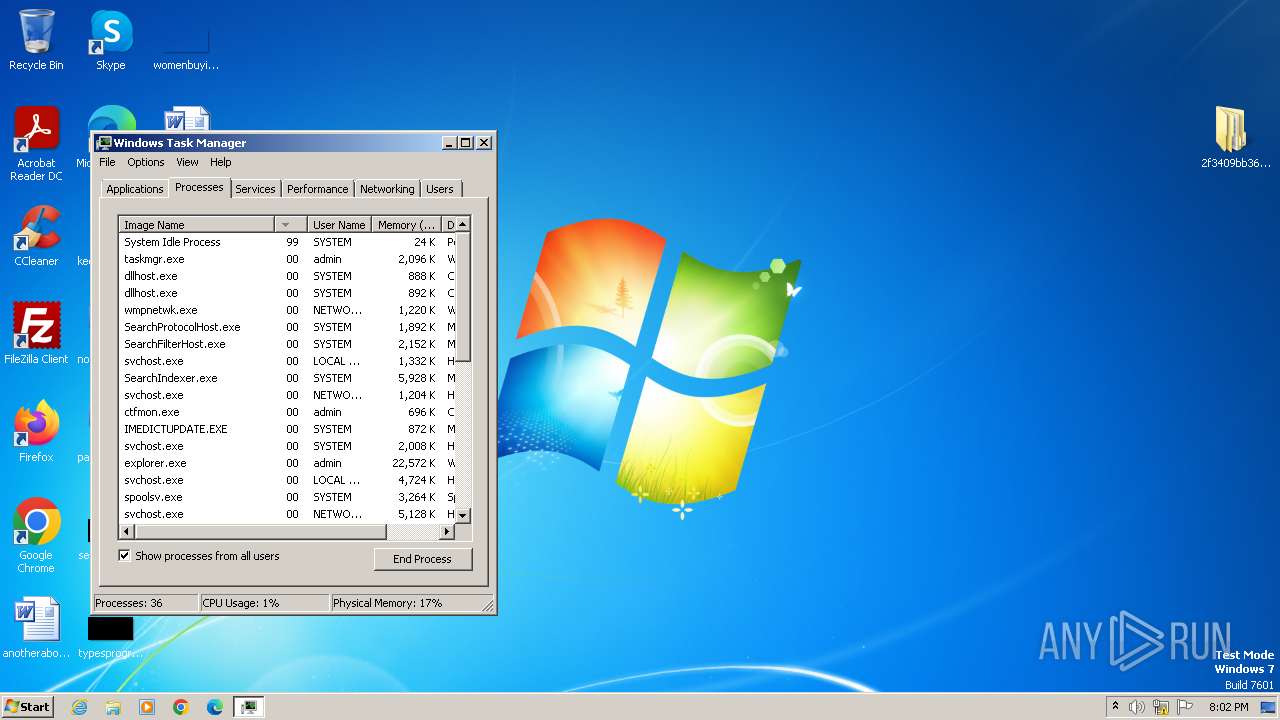Viewport: 1280px width, 720px height.
Task: Select the SearchFilterHost.exe process
Action: coord(287,344)
